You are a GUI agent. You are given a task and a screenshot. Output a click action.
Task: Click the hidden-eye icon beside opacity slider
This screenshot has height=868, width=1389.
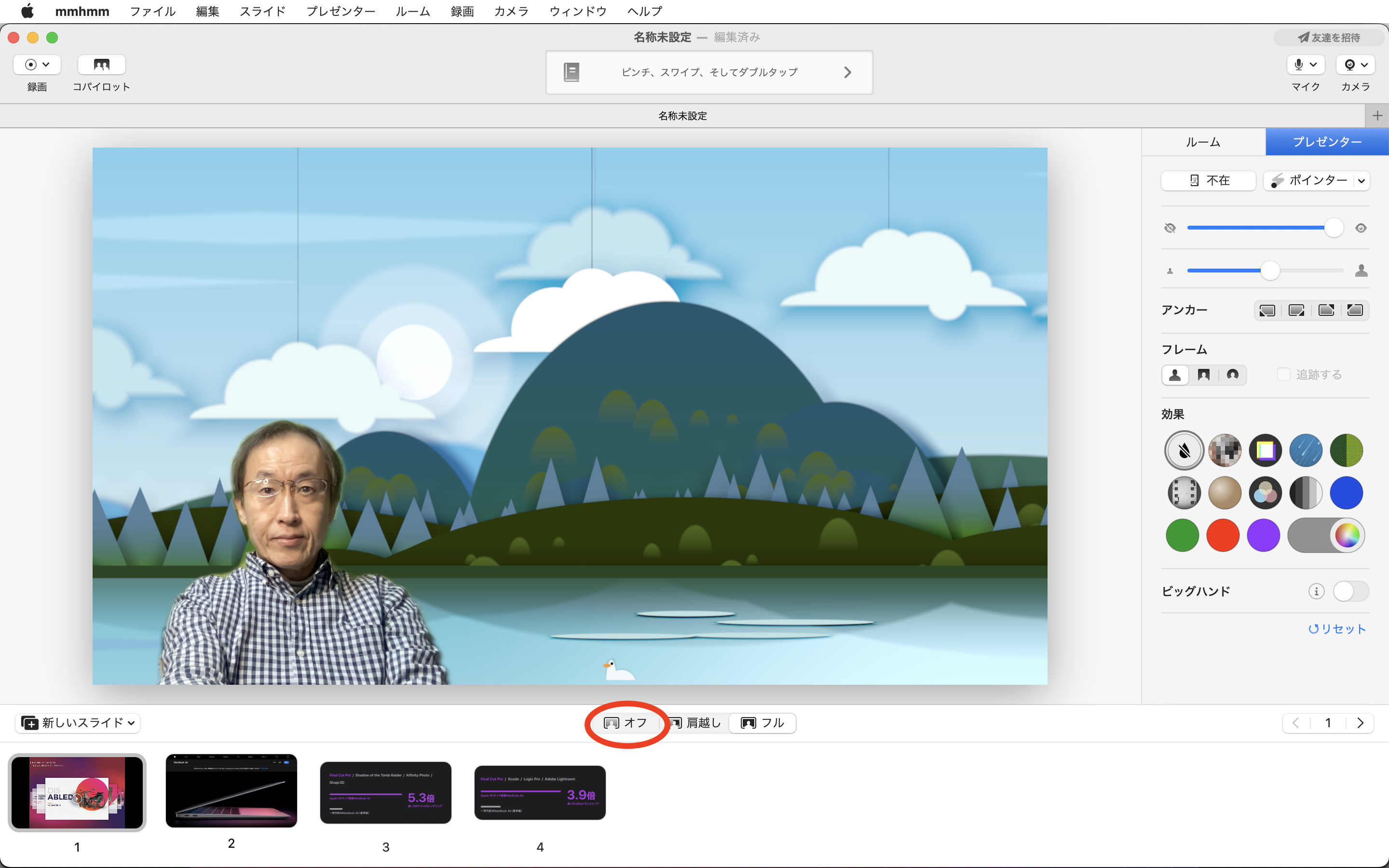point(1170,228)
